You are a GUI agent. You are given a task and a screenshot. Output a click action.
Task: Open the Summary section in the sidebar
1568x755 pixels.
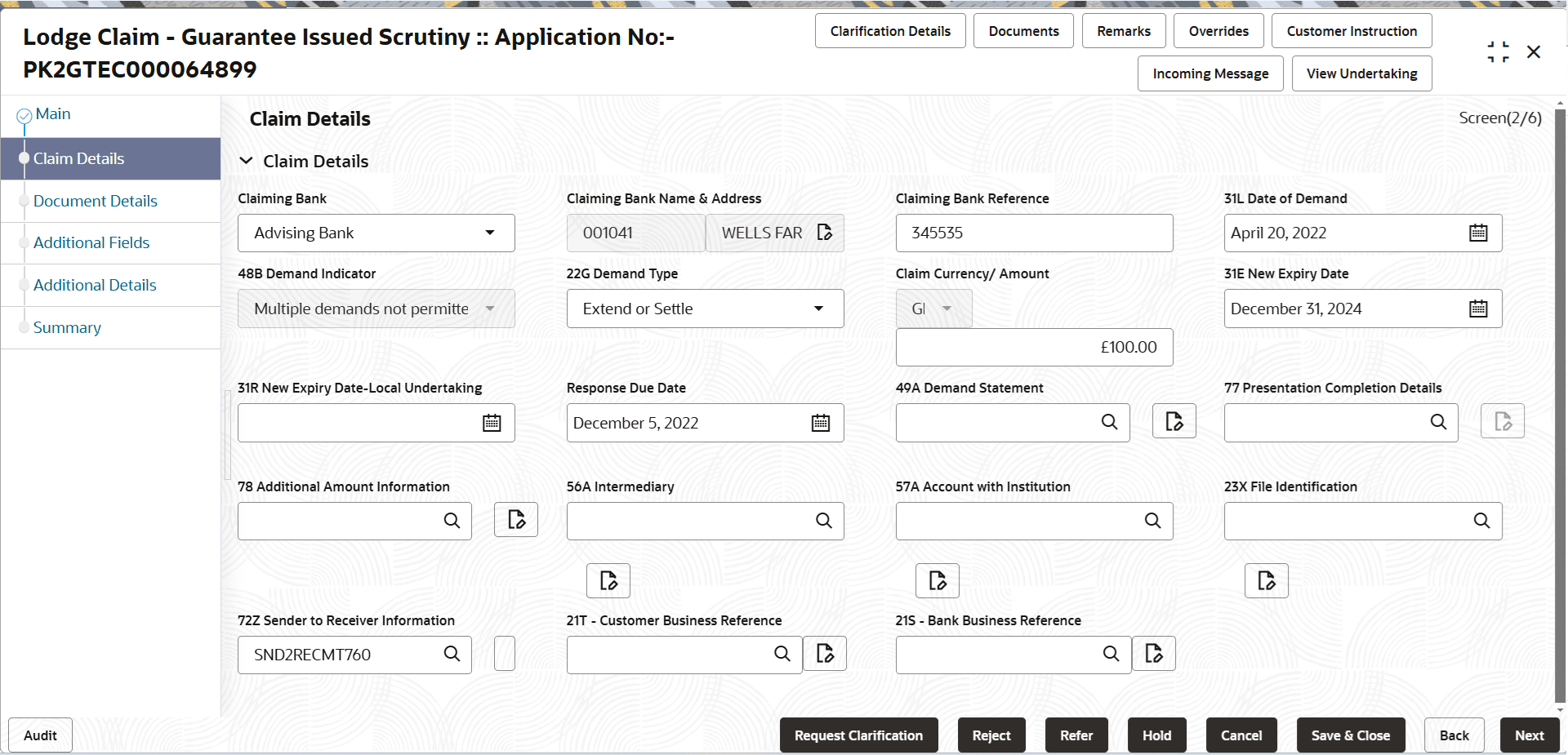pos(67,327)
